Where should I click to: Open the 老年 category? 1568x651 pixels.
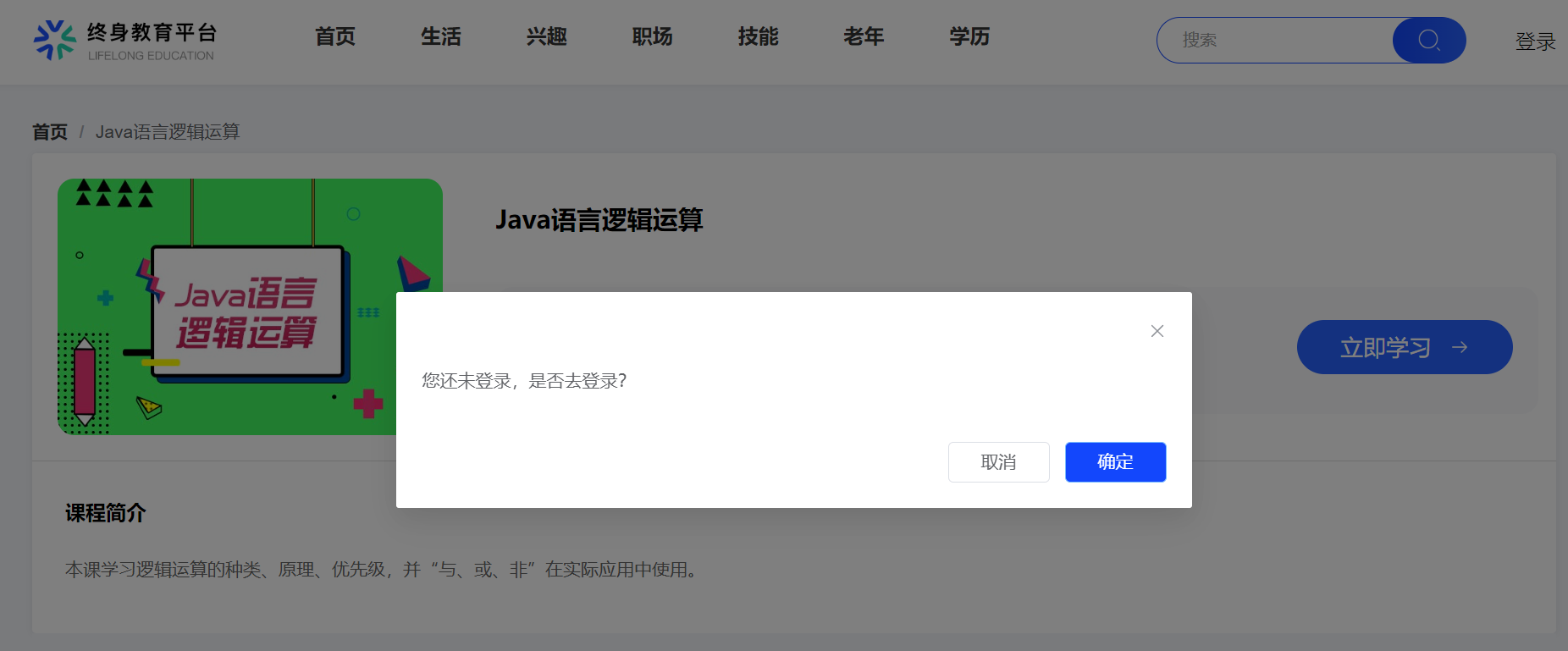pos(864,37)
